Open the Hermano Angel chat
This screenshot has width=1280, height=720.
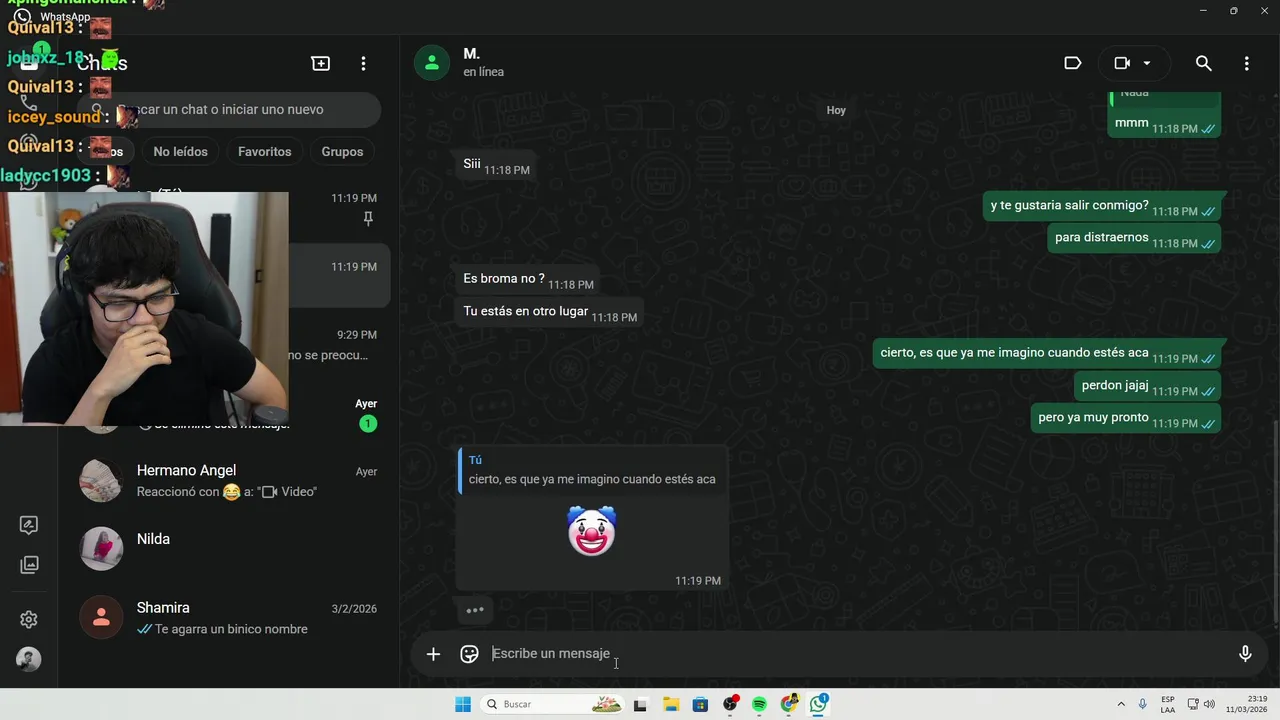tap(228, 481)
